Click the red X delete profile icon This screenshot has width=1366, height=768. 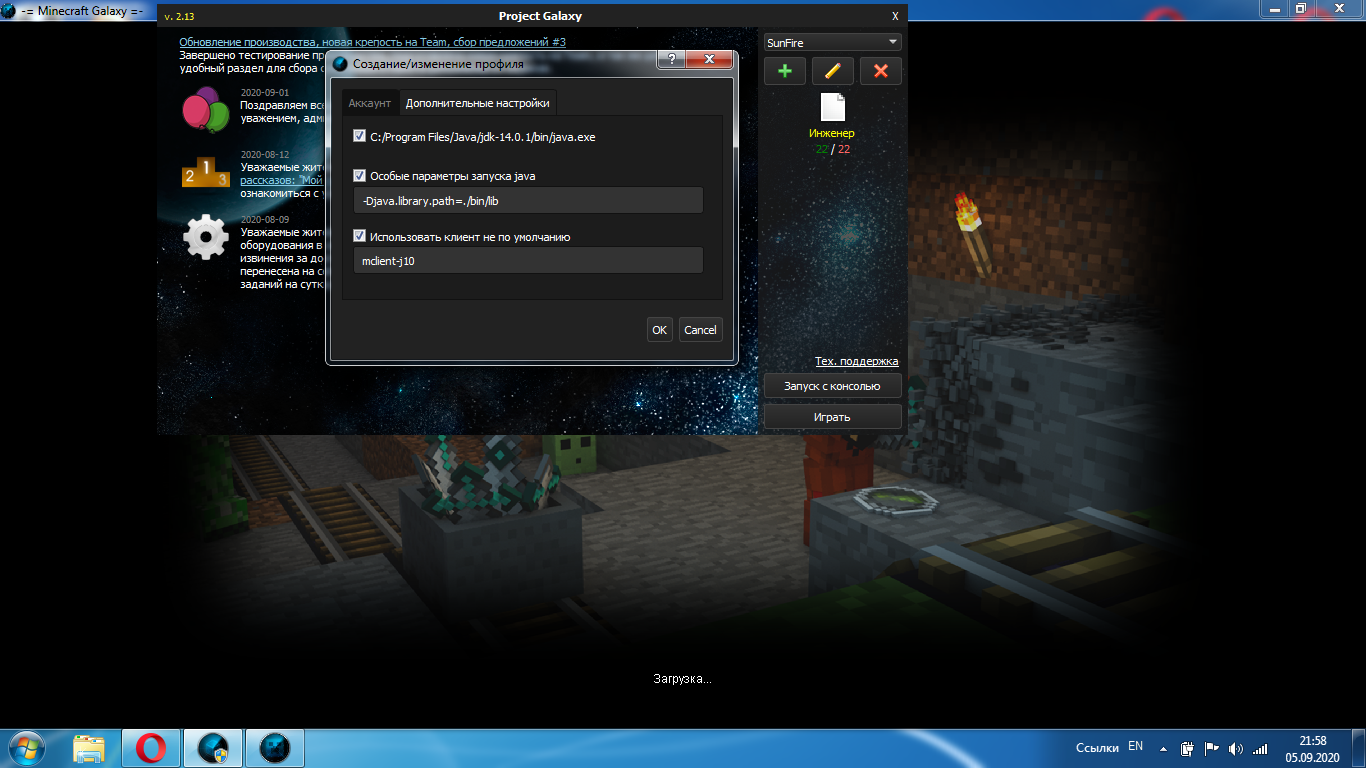click(880, 71)
